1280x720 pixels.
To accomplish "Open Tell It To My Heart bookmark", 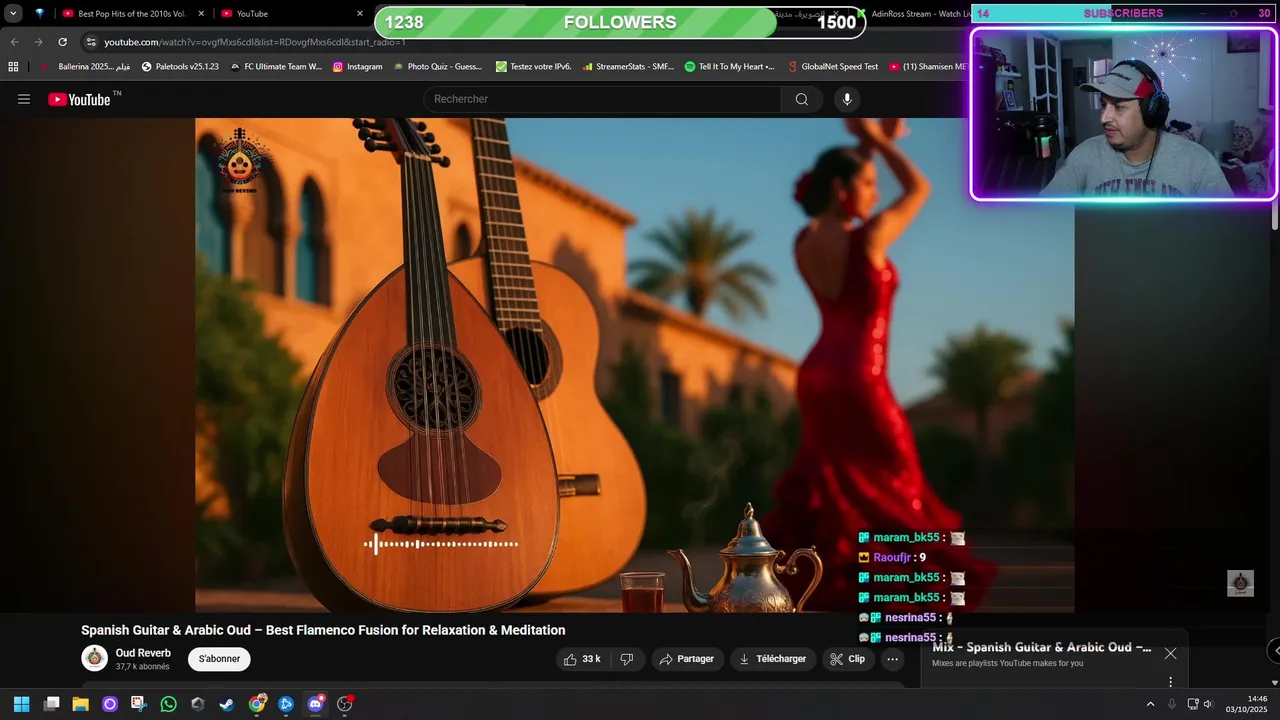I will [x=730, y=67].
